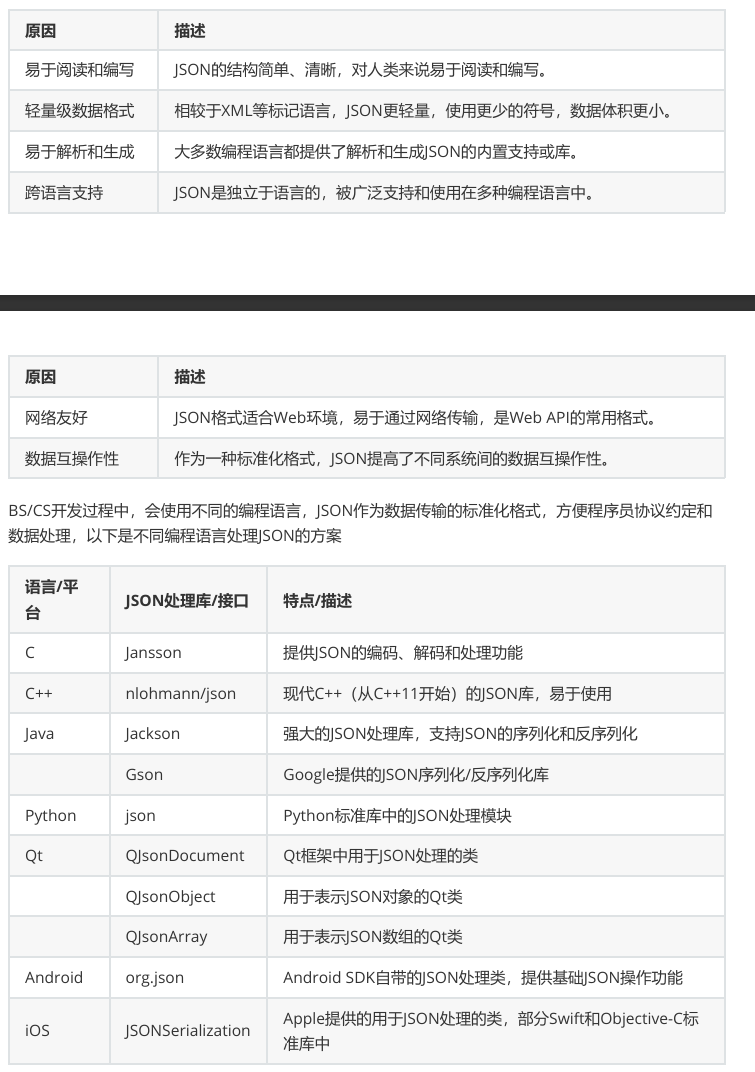Click the library cell 'JSONSerialization'

187,1030
